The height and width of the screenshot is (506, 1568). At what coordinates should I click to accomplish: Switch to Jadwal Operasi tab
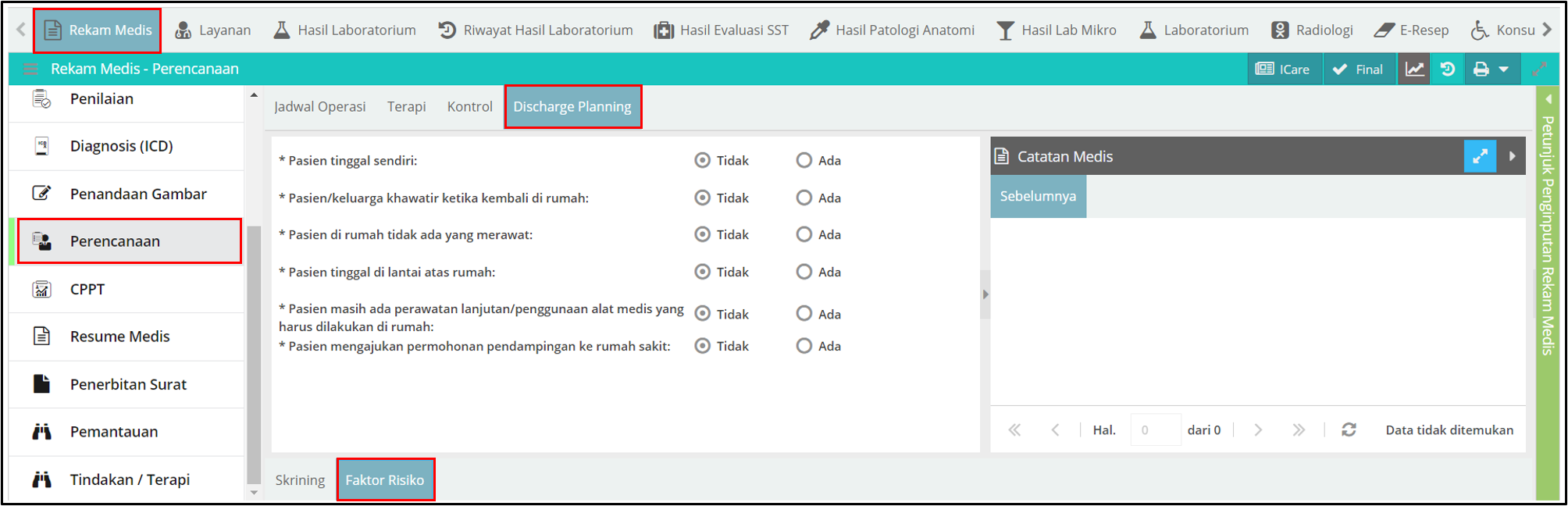click(x=319, y=107)
